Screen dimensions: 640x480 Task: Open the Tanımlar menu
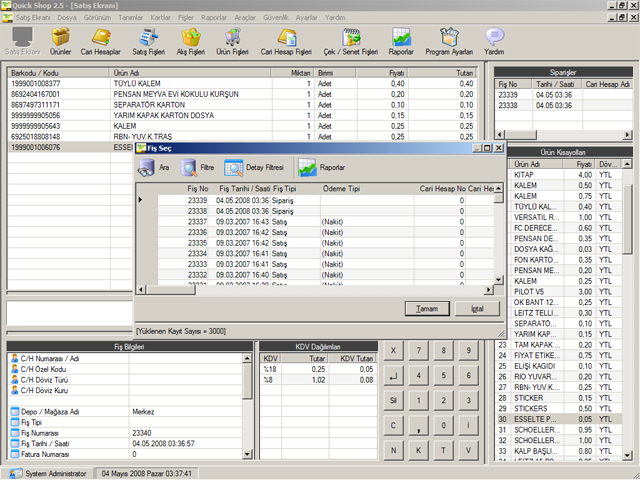(131, 18)
